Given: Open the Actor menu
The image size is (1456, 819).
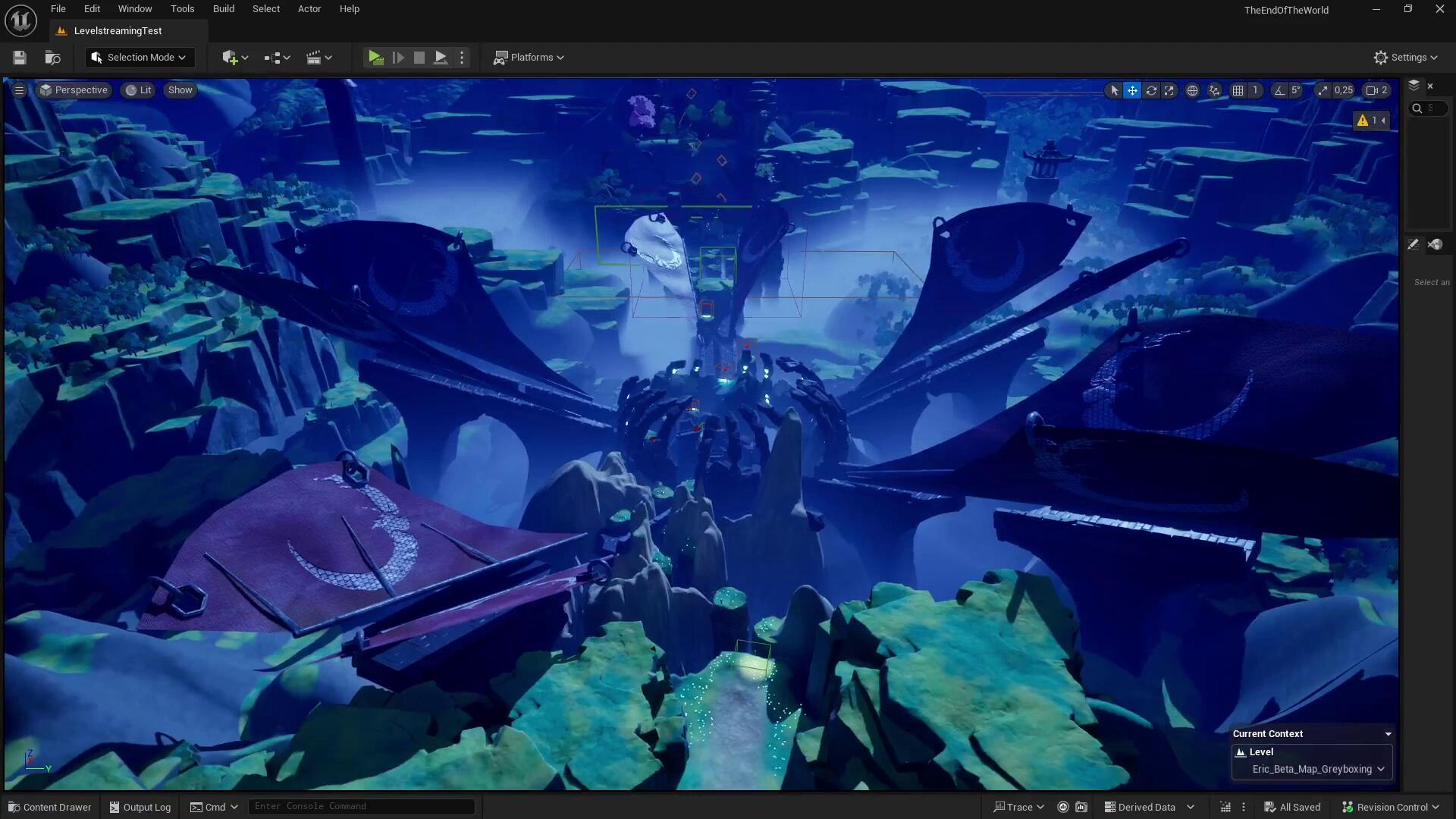Looking at the screenshot, I should (309, 9).
